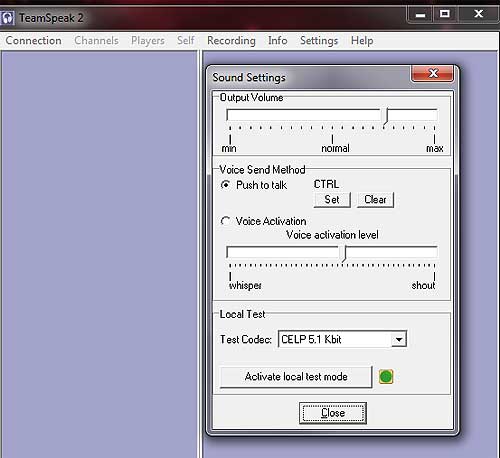Image resolution: width=500 pixels, height=458 pixels.
Task: Open the Recording menu
Action: coord(231,41)
